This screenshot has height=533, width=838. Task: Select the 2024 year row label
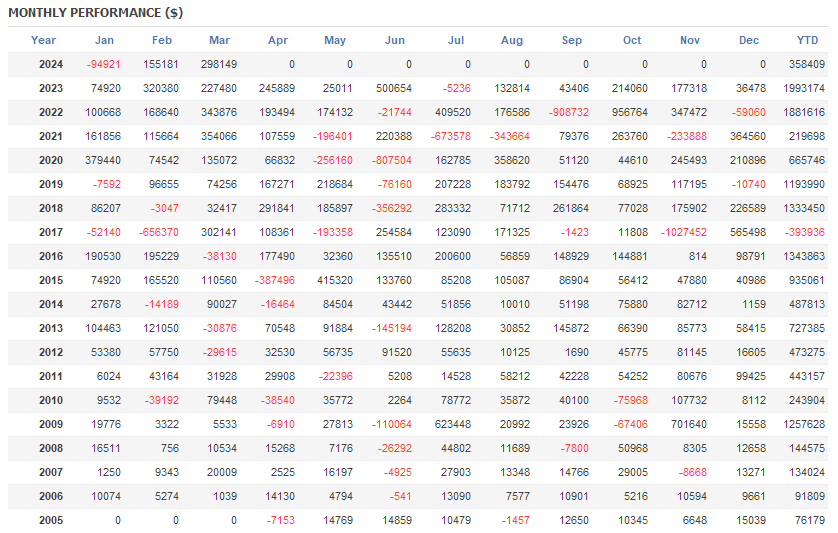pyautogui.click(x=51, y=65)
